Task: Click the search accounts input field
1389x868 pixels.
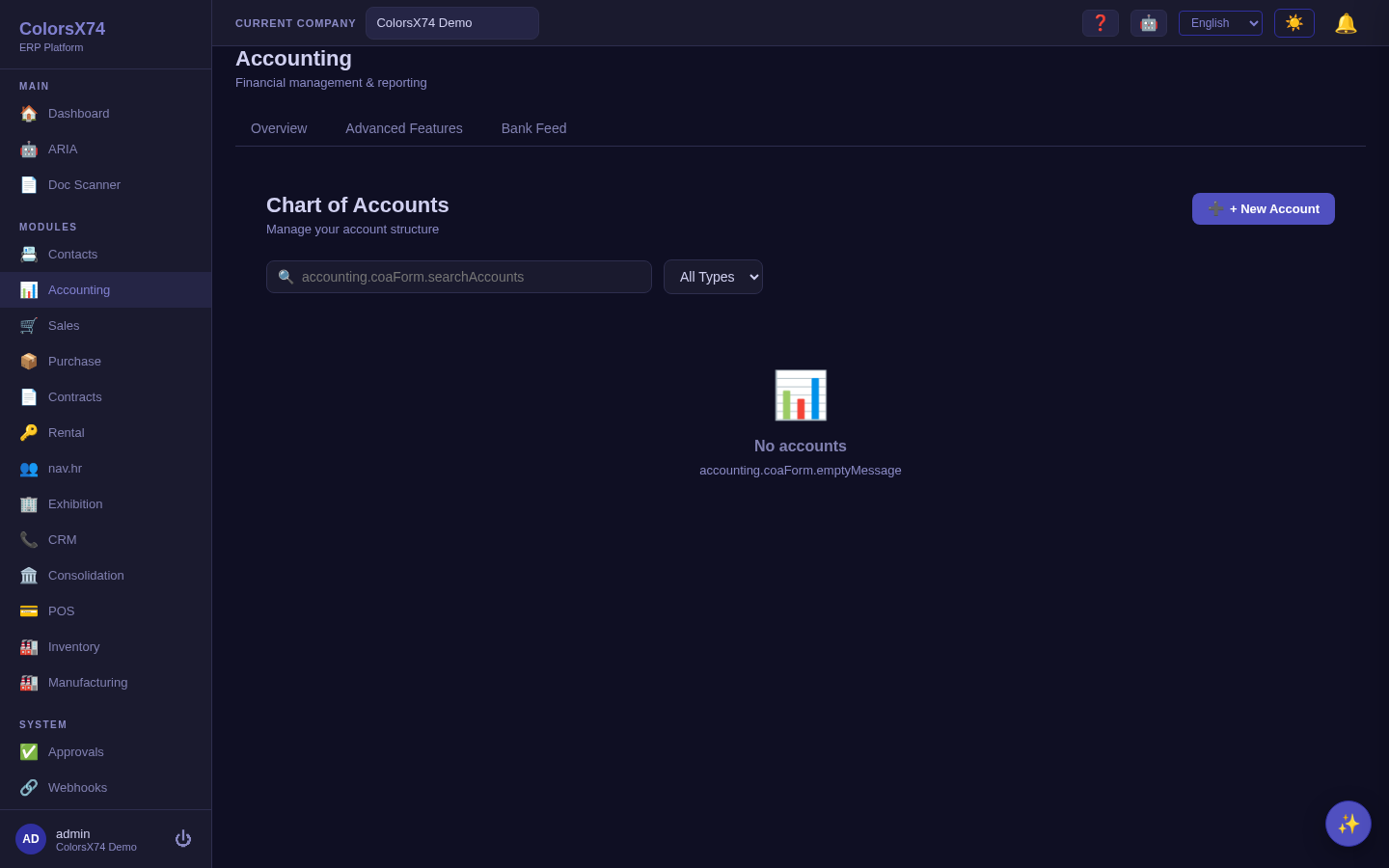Action: tap(459, 277)
